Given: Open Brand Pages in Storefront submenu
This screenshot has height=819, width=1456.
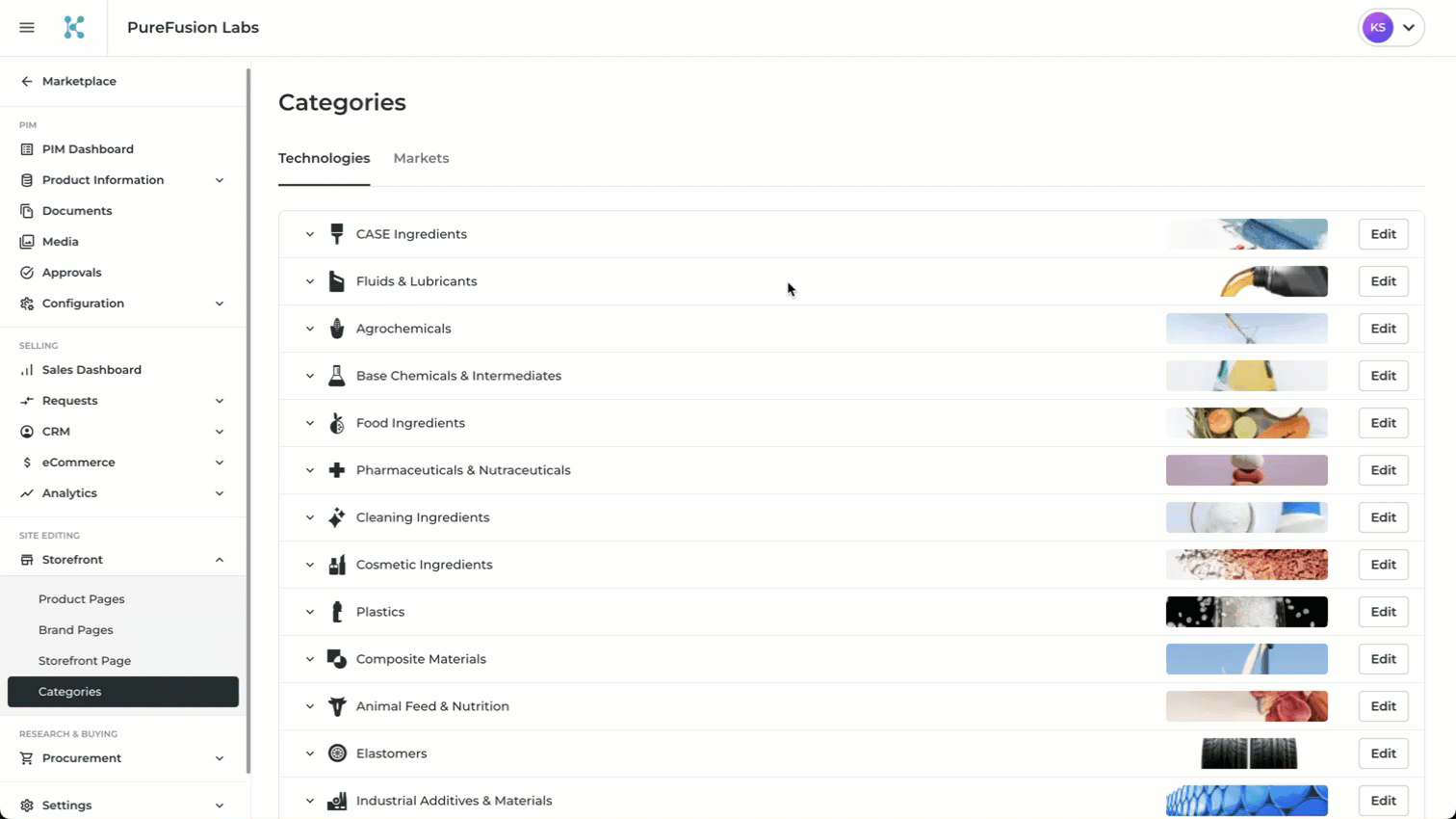Looking at the screenshot, I should (x=76, y=630).
